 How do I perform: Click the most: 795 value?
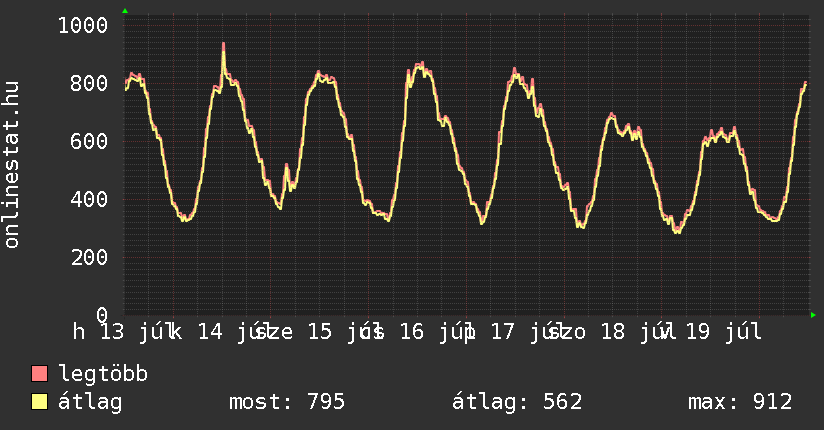[287, 402]
